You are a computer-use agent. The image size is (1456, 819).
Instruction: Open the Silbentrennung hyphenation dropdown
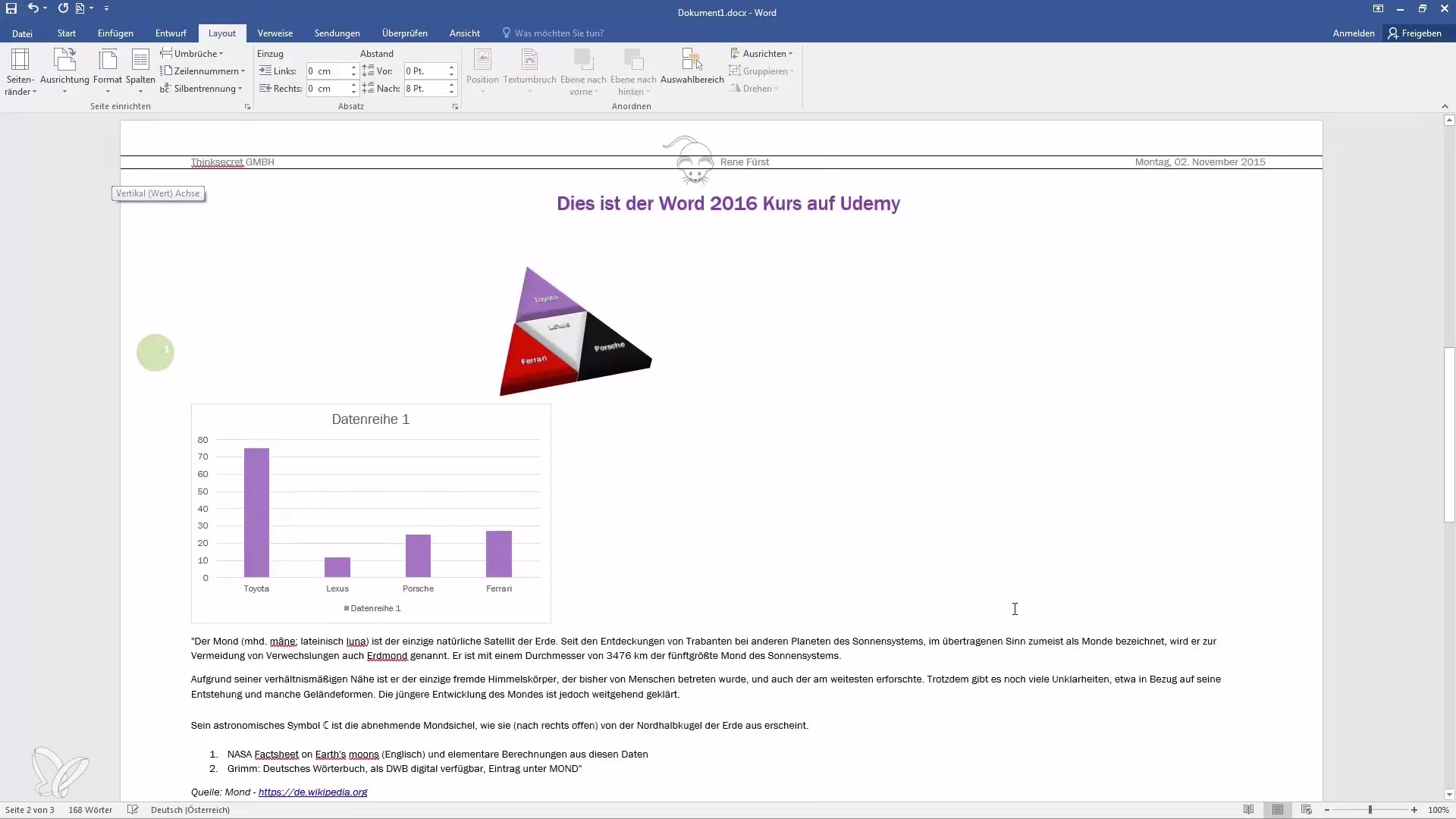201,89
